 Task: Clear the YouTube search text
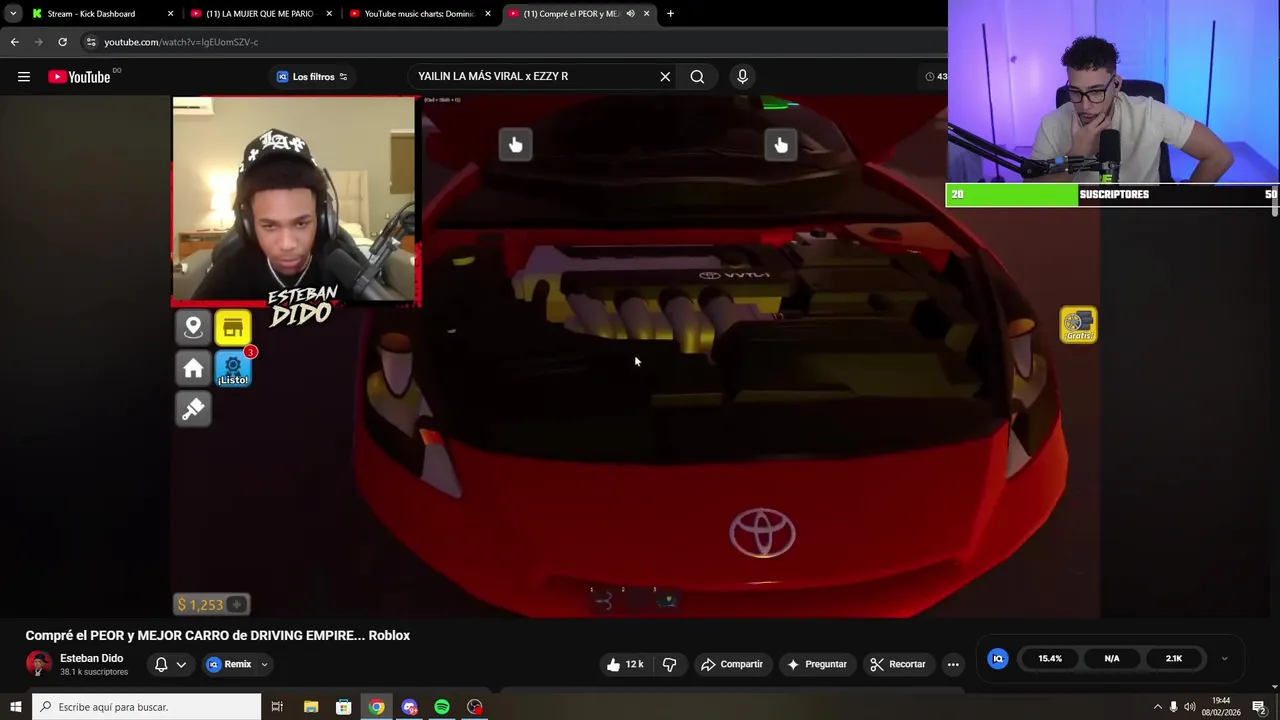coord(665,76)
